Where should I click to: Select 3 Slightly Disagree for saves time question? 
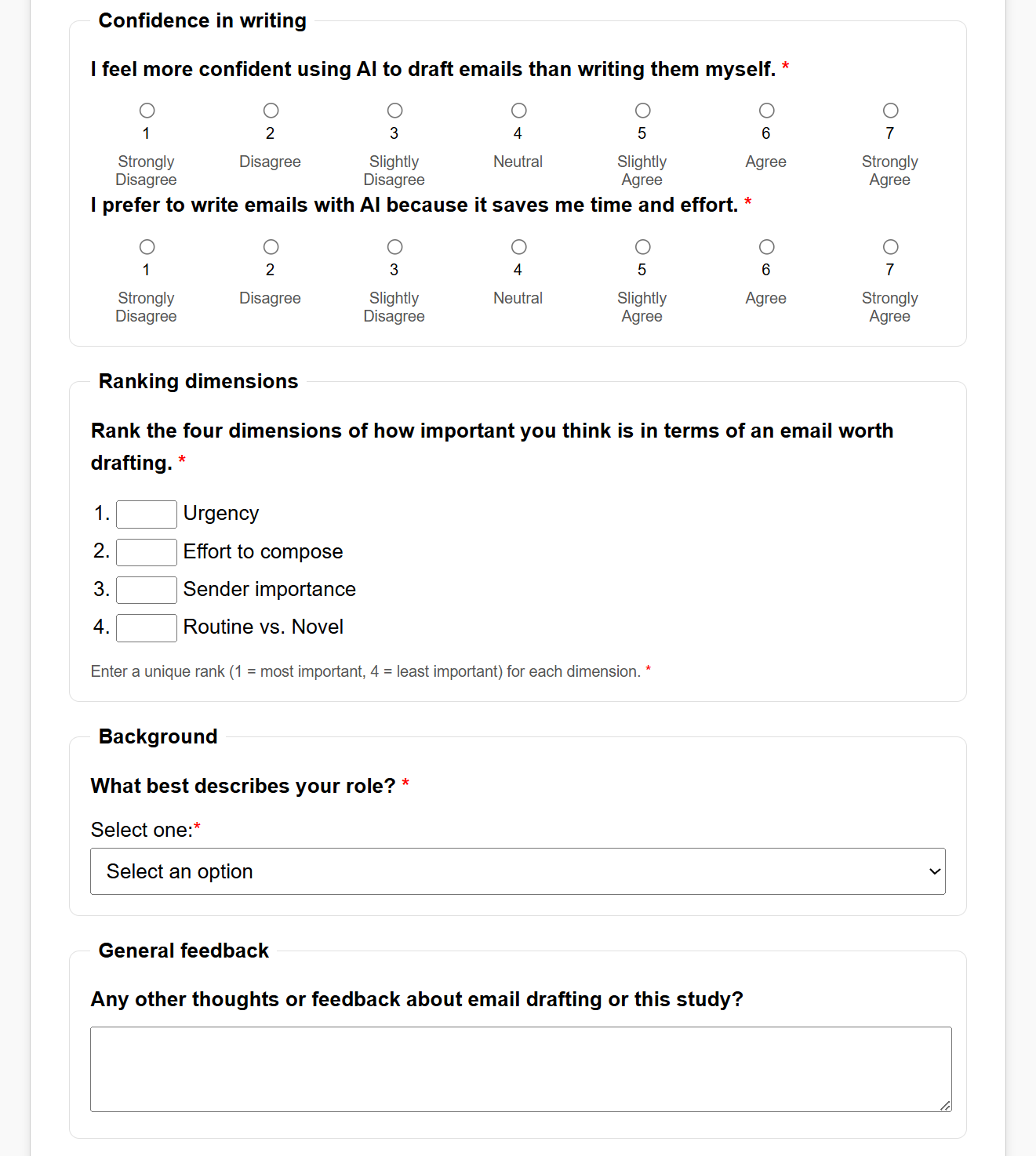[394, 247]
